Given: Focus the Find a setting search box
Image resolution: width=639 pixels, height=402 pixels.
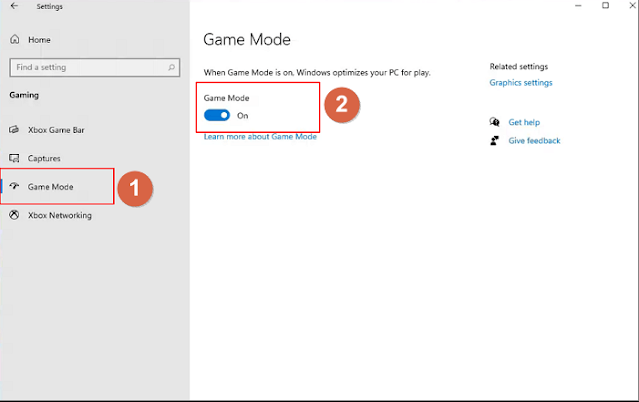Looking at the screenshot, I should [x=95, y=67].
